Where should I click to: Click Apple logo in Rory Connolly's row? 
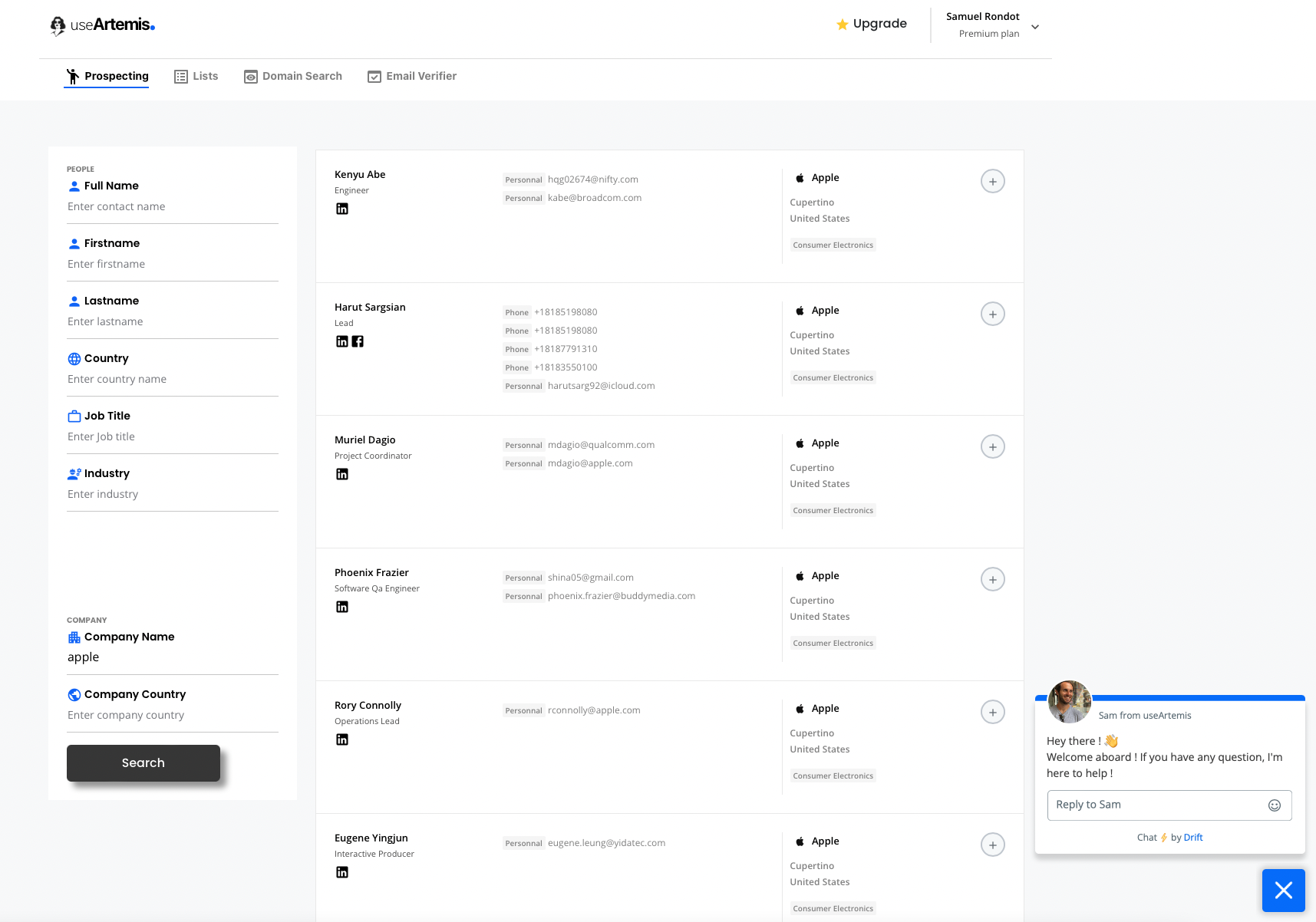[800, 709]
